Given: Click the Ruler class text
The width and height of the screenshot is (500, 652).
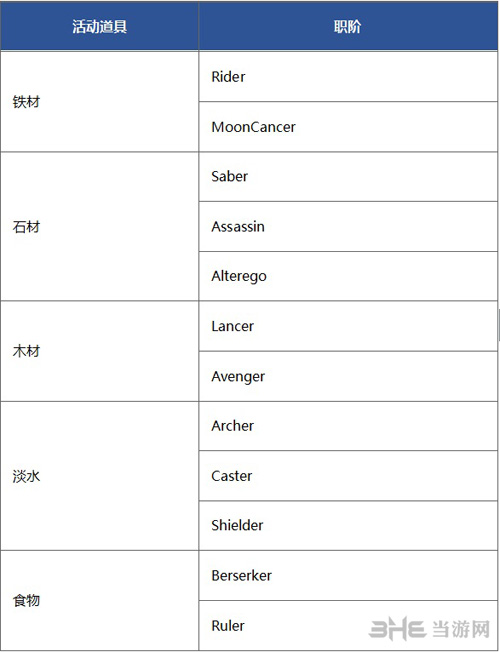Looking at the screenshot, I should (x=228, y=625).
